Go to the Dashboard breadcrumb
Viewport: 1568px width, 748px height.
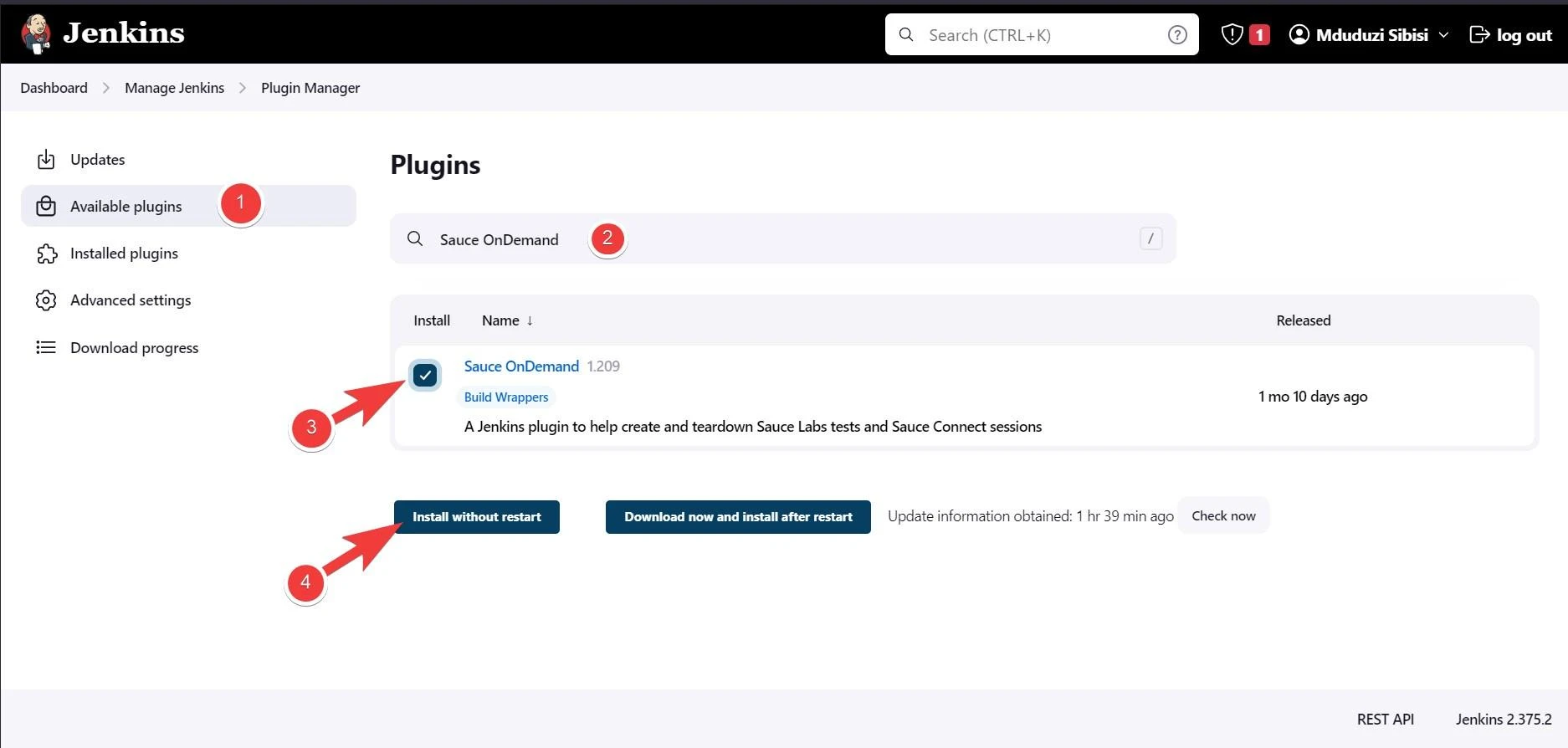(x=54, y=88)
